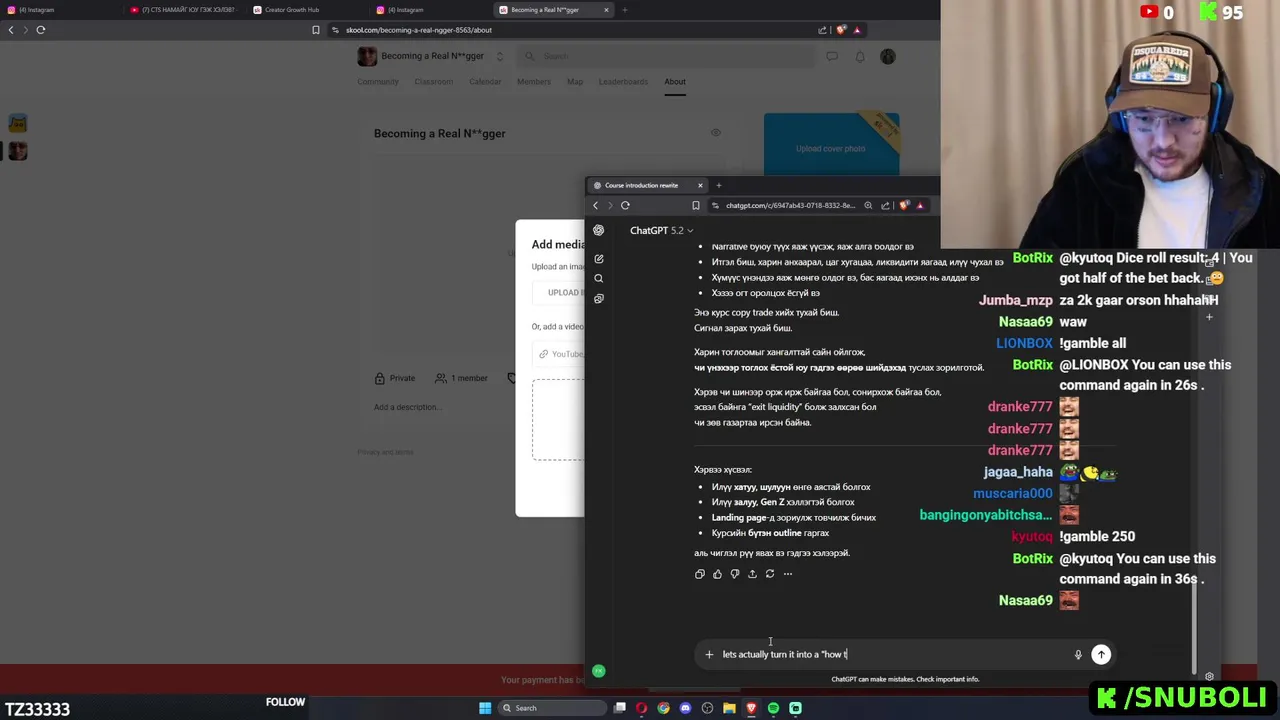The height and width of the screenshot is (720, 1280).
Task: Open the Skool Classroom tab
Action: 434,82
